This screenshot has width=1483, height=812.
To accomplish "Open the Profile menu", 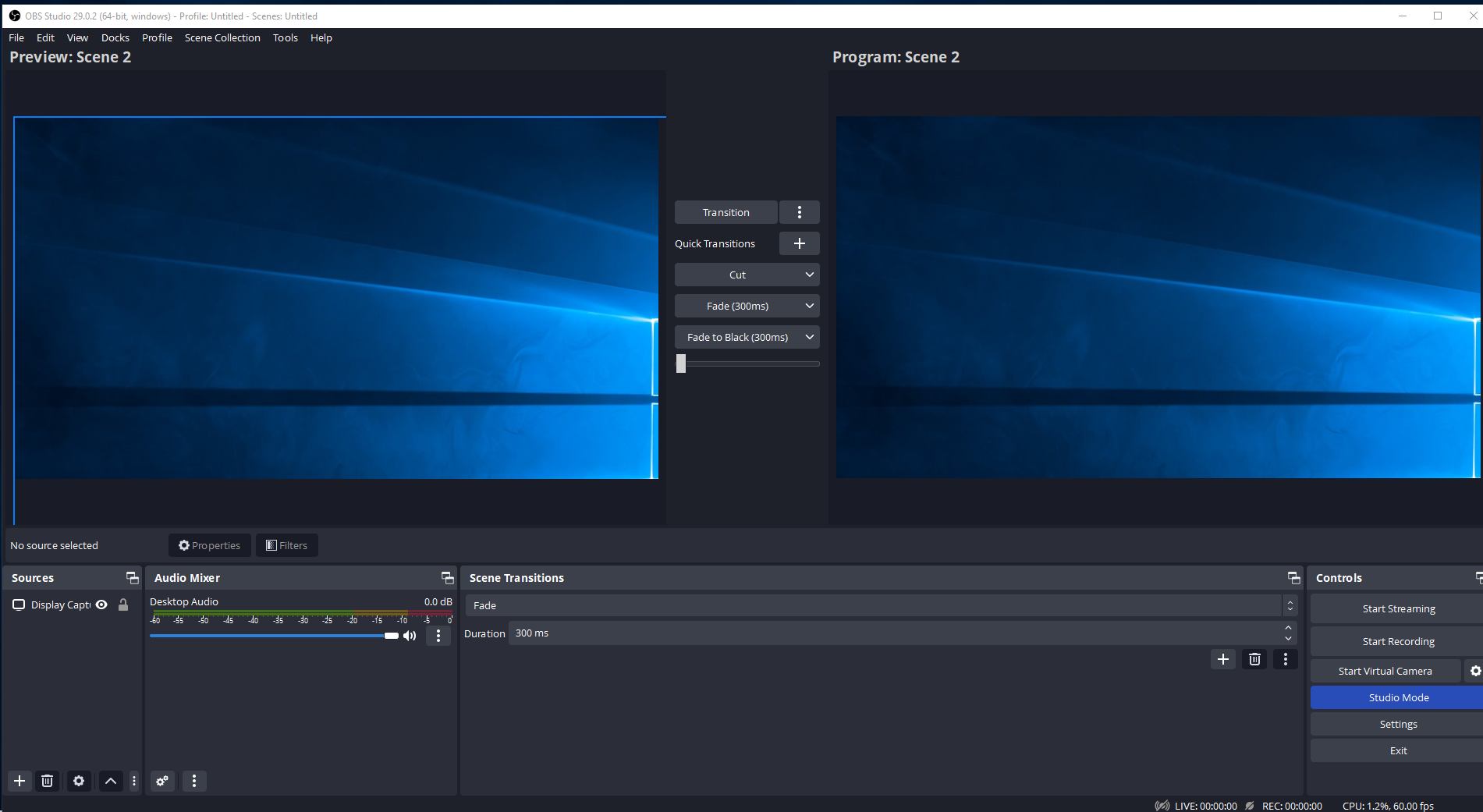I will click(x=157, y=37).
